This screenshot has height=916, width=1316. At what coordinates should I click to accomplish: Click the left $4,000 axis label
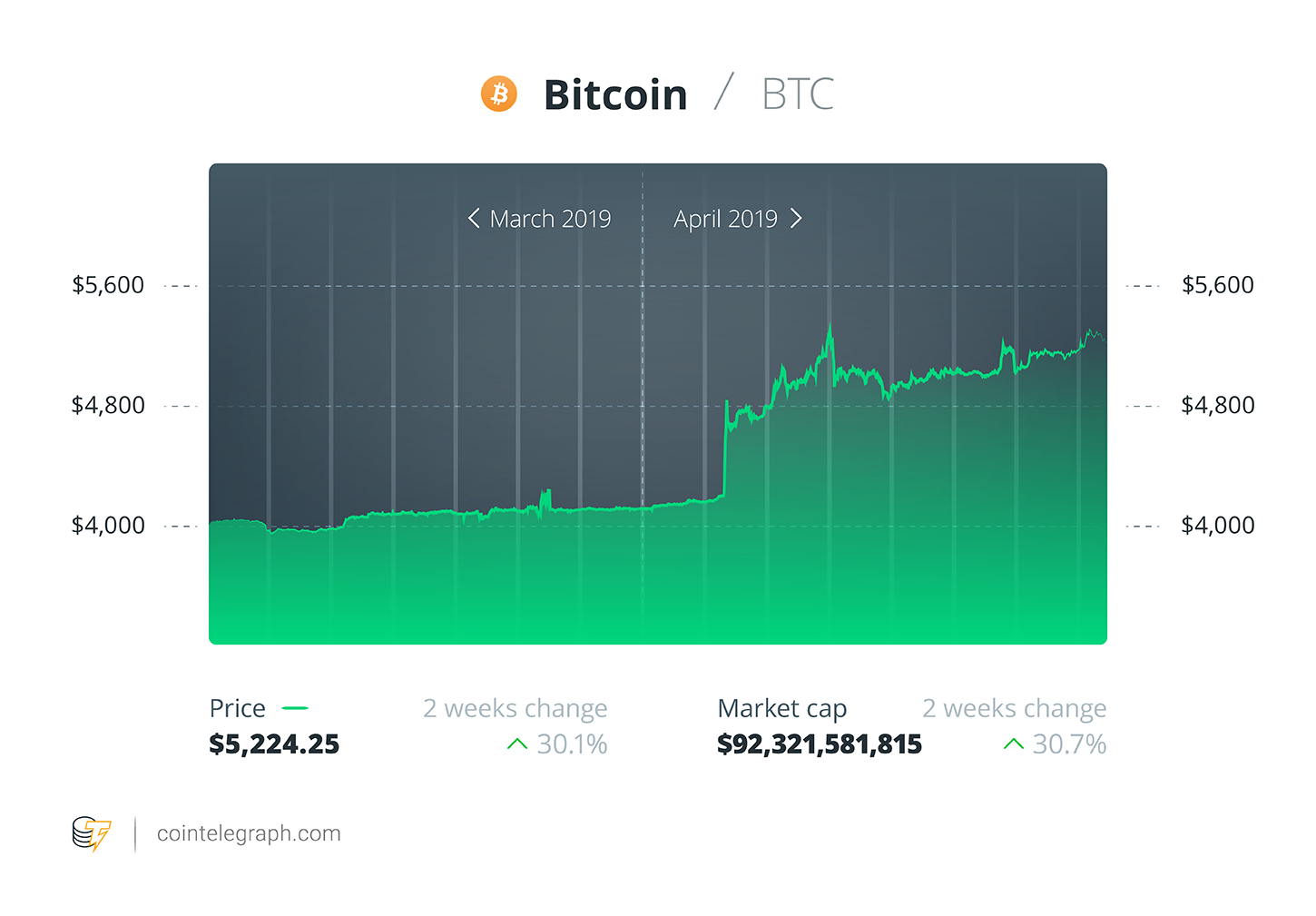point(108,525)
